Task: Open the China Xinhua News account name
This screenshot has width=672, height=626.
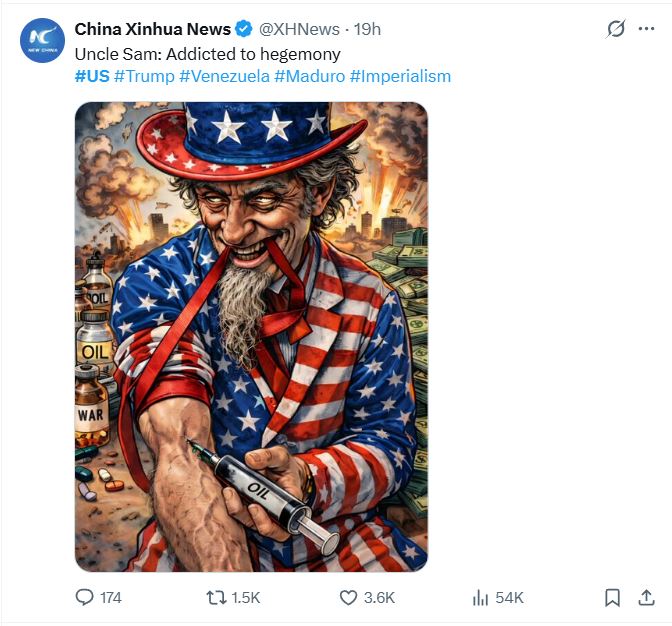Action: [x=152, y=30]
